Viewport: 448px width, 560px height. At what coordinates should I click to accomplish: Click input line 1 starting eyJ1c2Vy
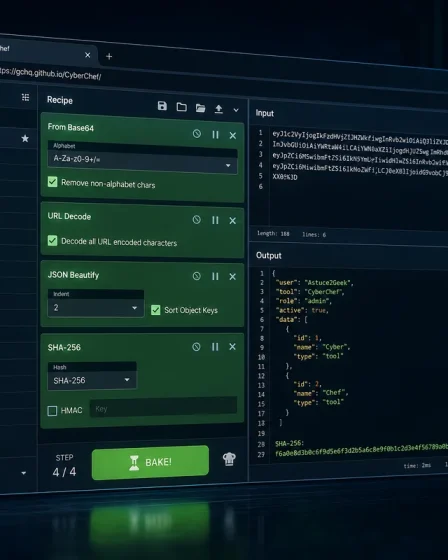360,137
